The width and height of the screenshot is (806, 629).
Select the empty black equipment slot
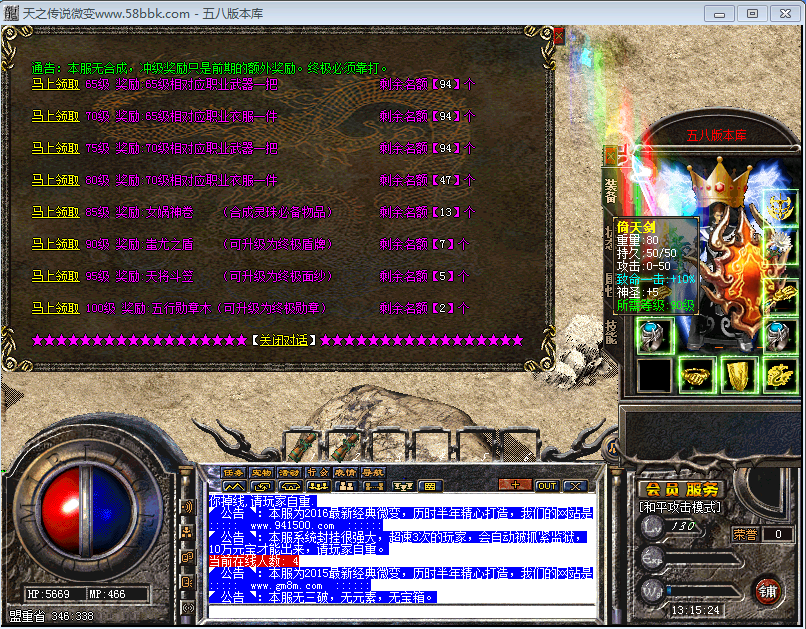(655, 376)
